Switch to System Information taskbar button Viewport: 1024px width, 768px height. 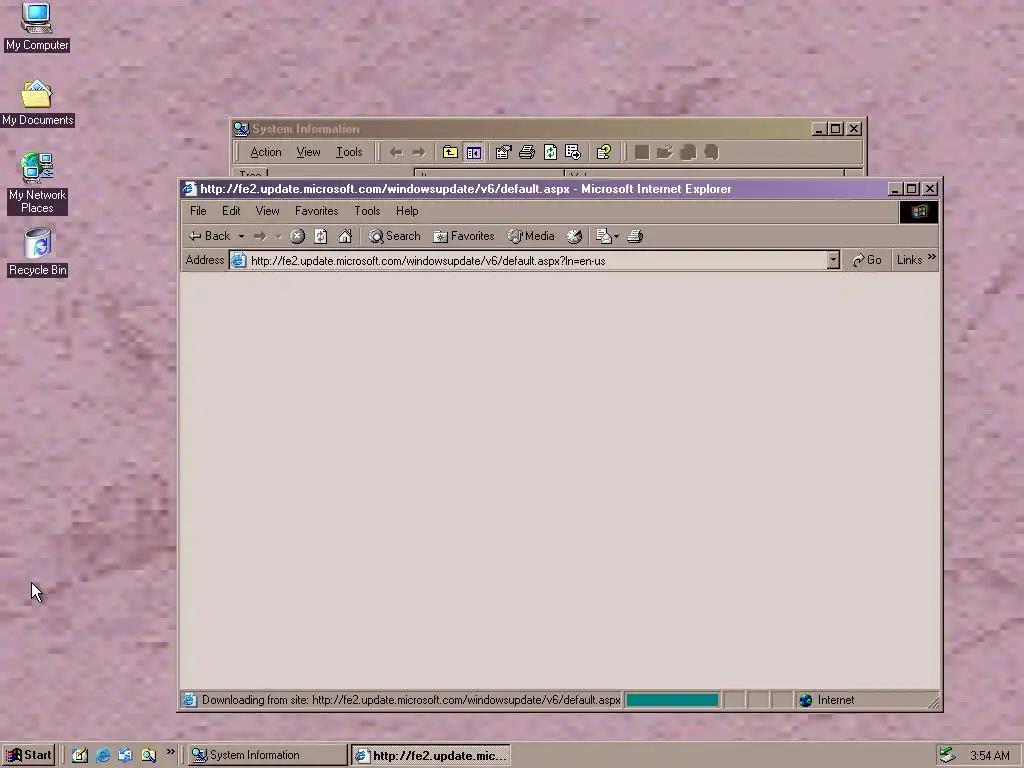tap(268, 755)
